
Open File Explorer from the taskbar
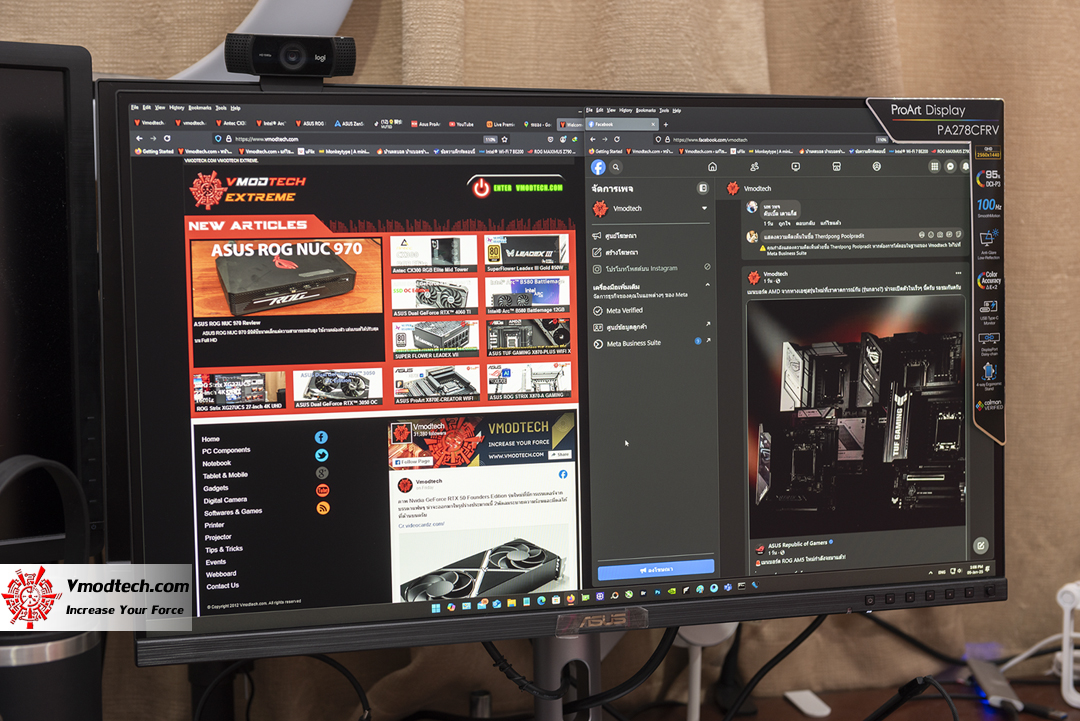(x=511, y=603)
